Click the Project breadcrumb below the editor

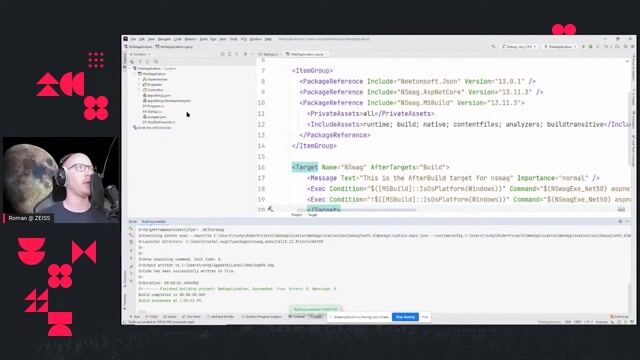(x=297, y=215)
